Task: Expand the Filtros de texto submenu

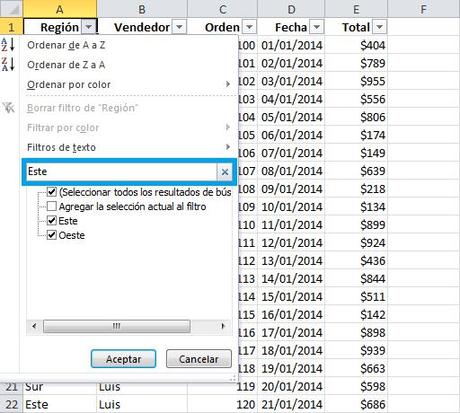Action: point(129,147)
